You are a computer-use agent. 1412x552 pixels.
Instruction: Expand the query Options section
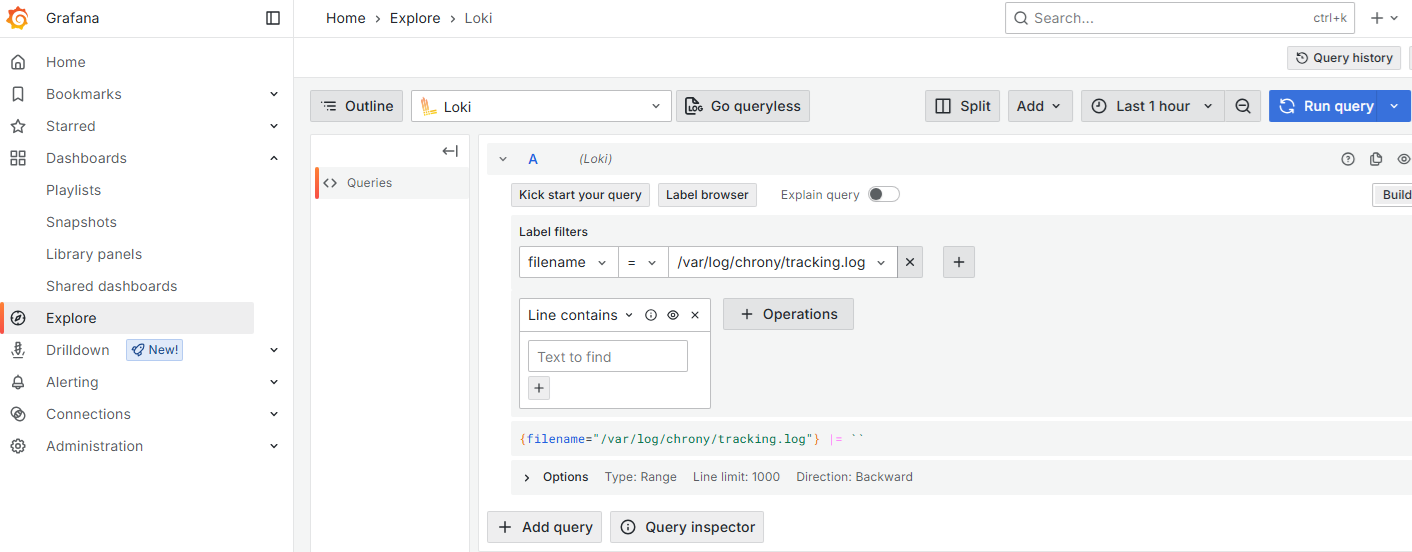527,477
